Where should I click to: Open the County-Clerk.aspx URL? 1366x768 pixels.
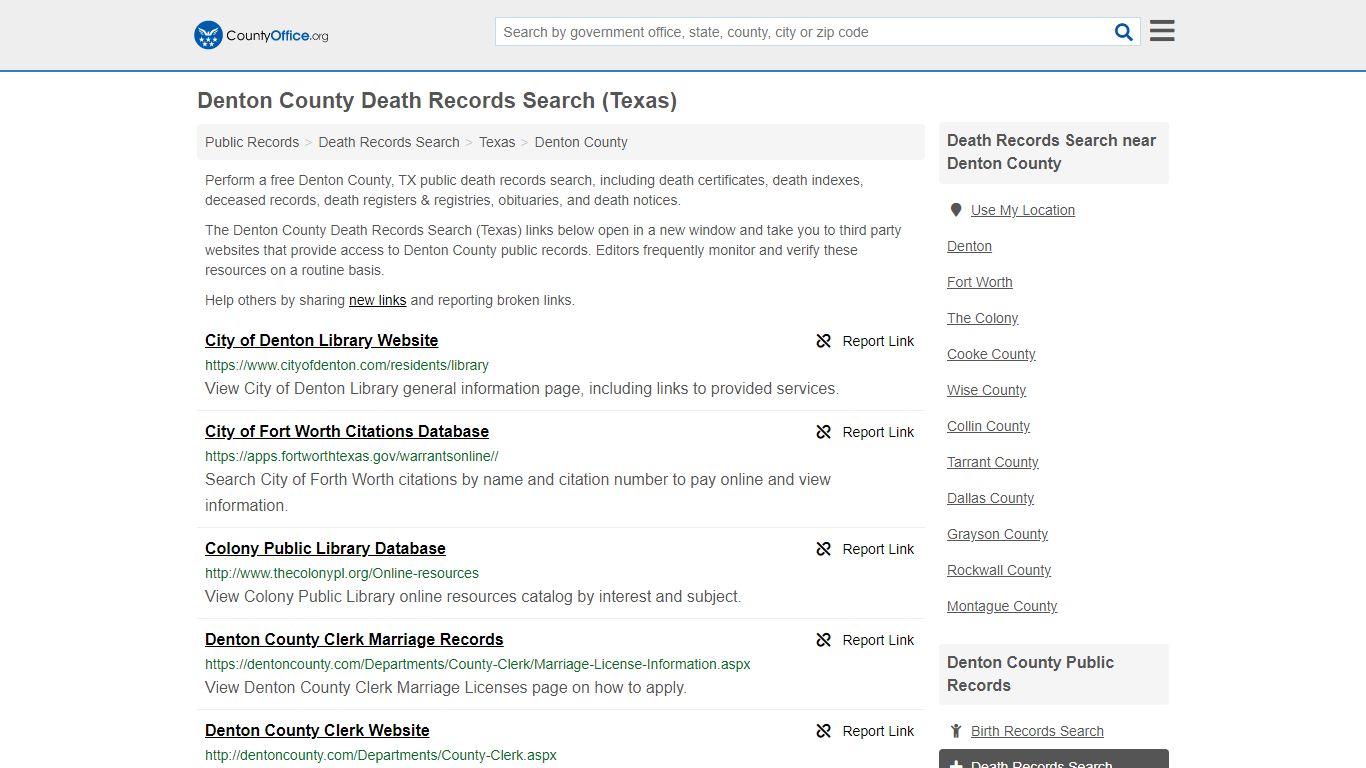point(381,755)
